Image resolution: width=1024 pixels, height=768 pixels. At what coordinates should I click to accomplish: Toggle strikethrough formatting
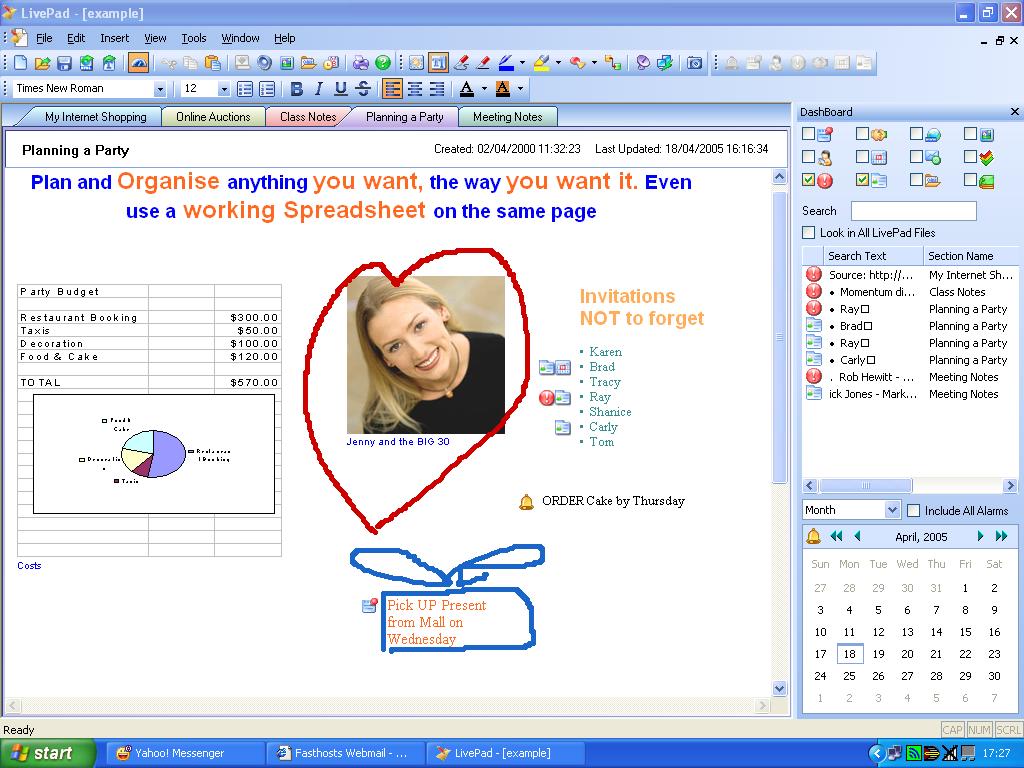363,89
